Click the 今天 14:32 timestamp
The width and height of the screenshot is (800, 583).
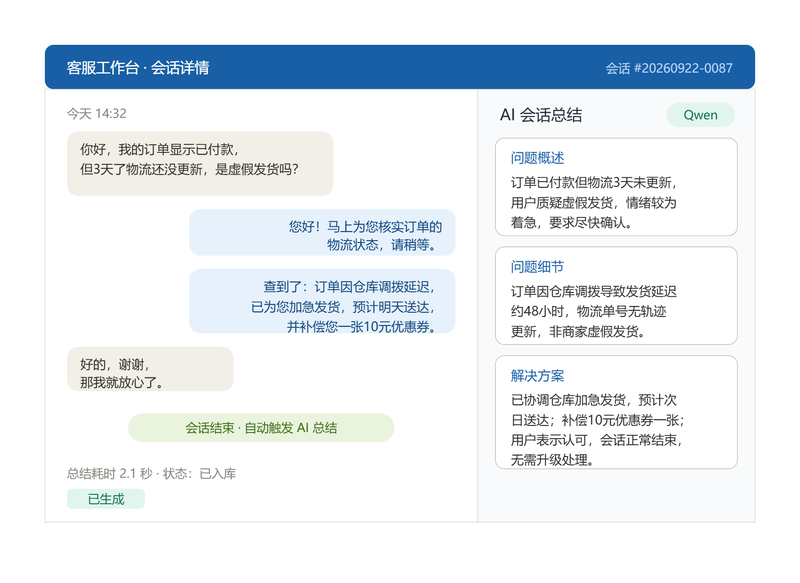(x=96, y=113)
